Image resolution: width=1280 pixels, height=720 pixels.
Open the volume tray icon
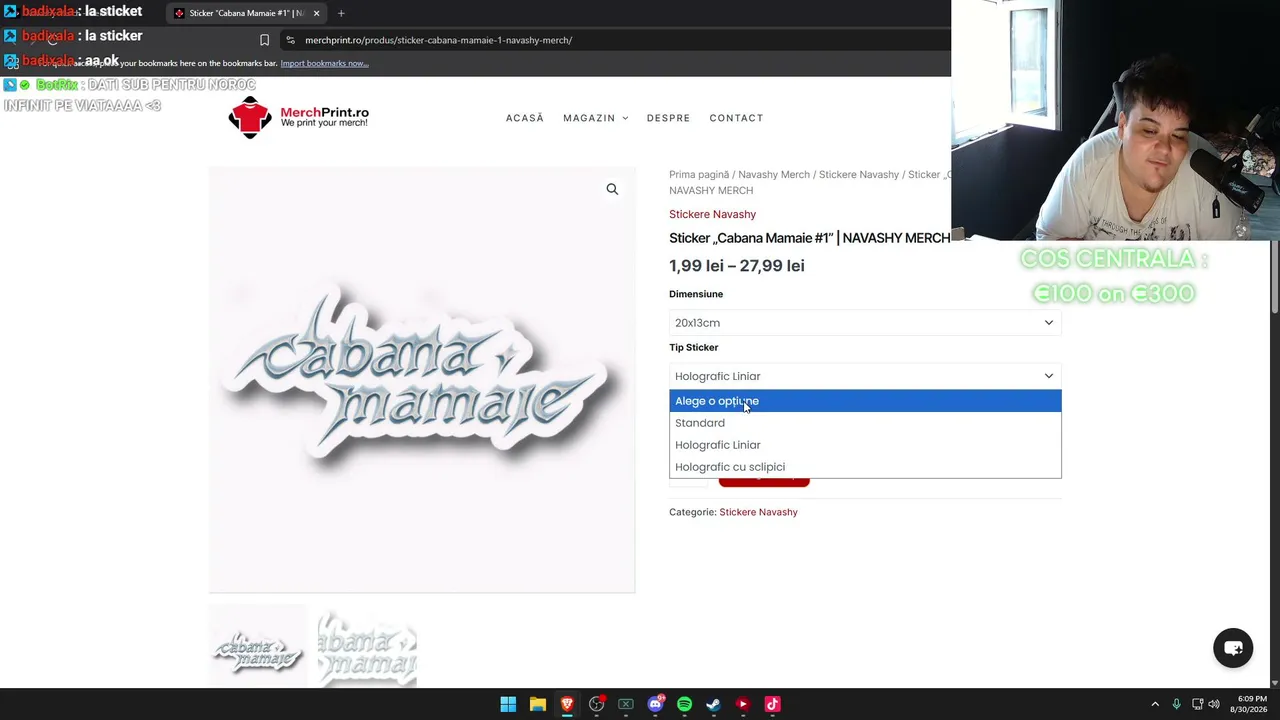coord(1214,704)
